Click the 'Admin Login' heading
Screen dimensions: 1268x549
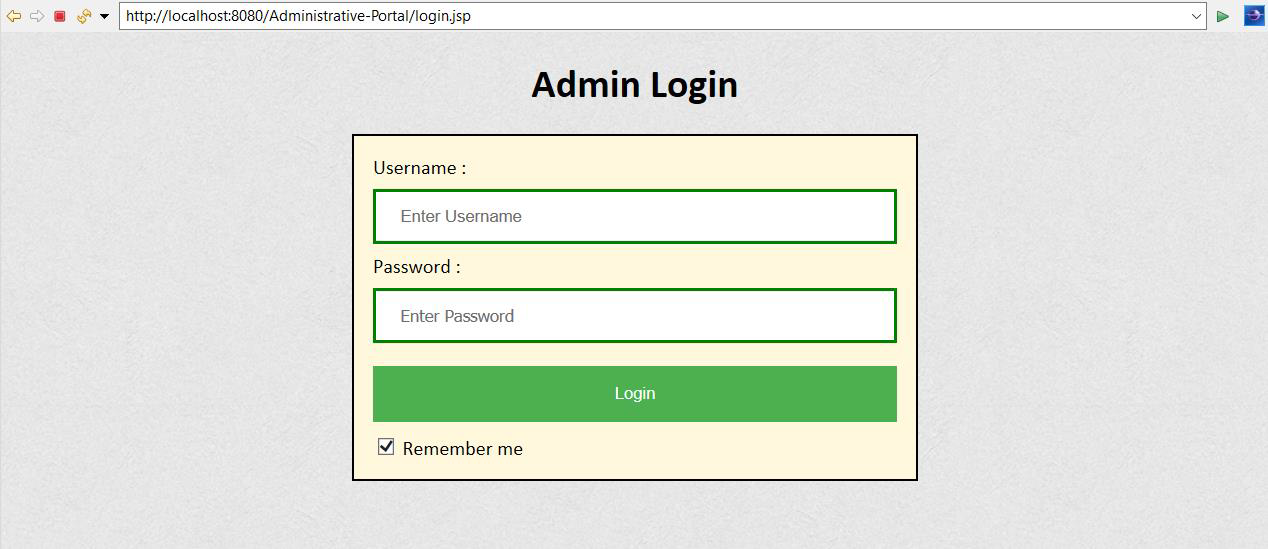click(x=634, y=84)
